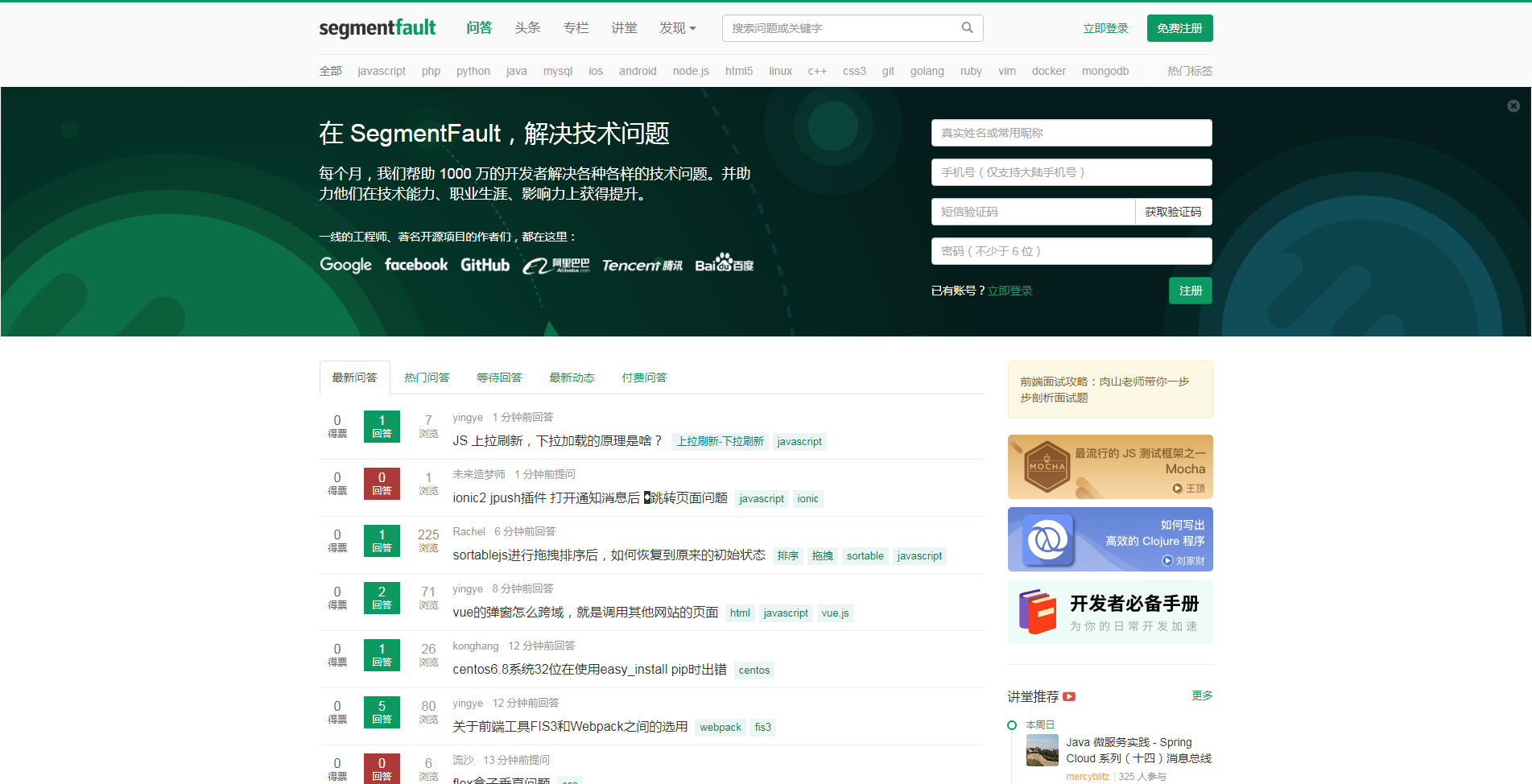Open the sortablejs进行拖拽排序 question
The height and width of the screenshot is (784, 1532).
pyautogui.click(x=609, y=555)
